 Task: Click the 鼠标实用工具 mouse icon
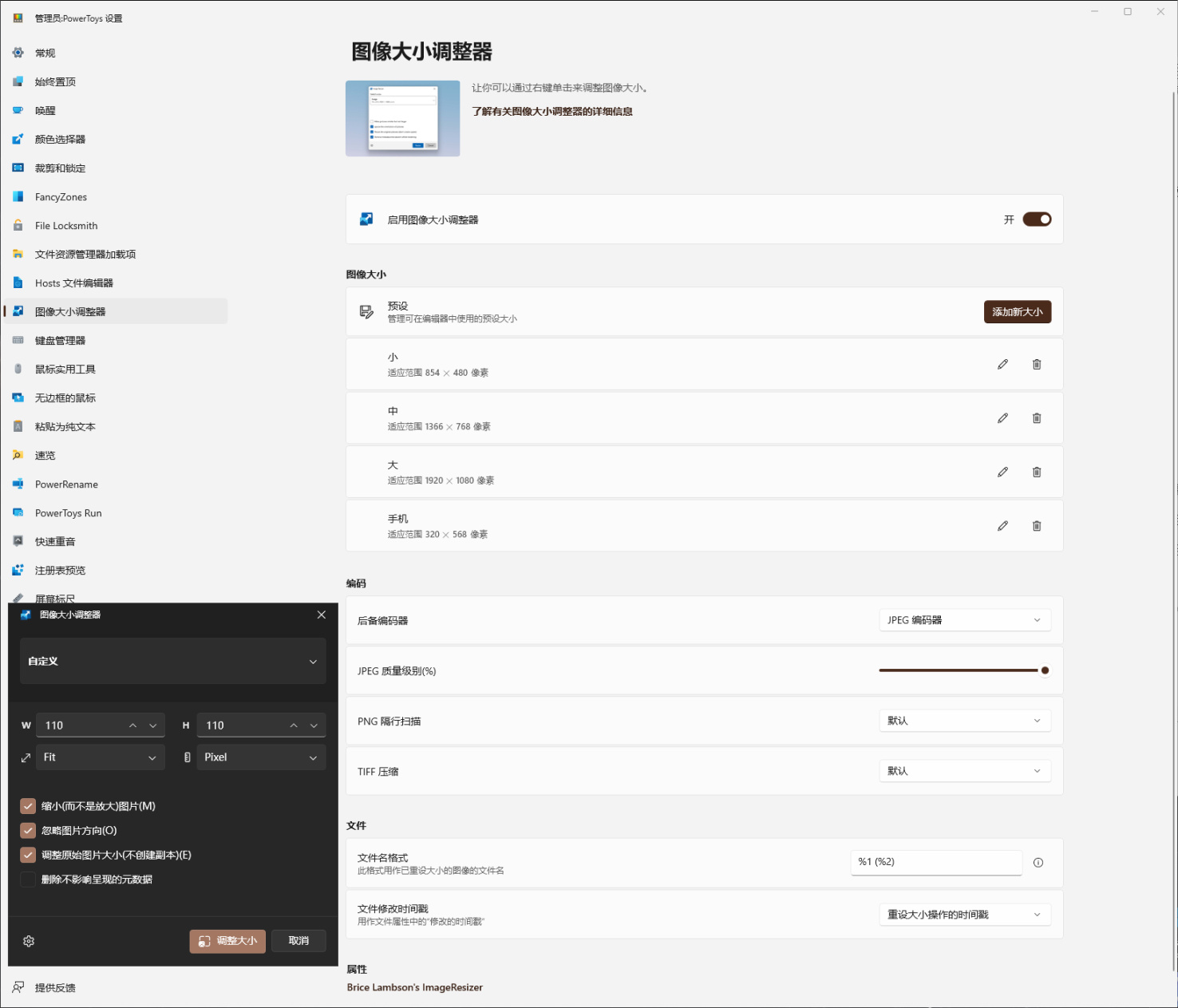[x=18, y=369]
